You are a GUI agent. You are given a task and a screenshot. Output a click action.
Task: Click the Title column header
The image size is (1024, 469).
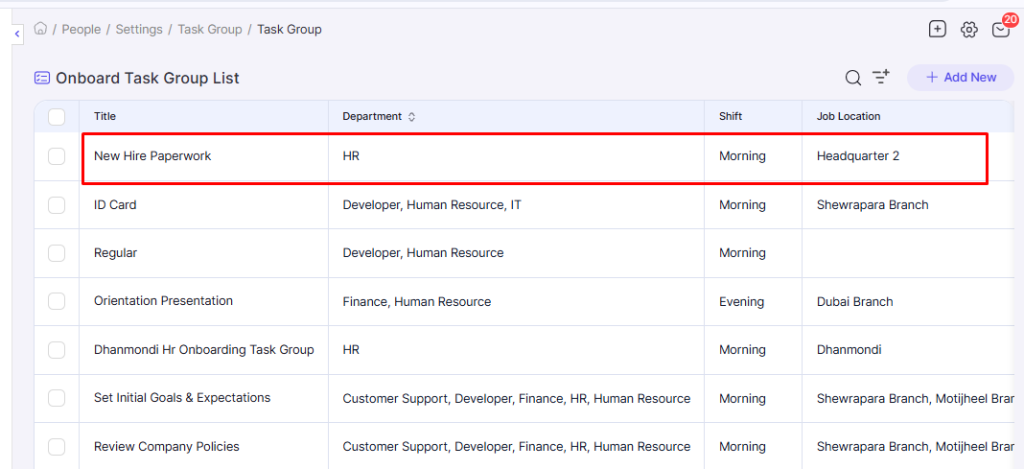pyautogui.click(x=105, y=116)
